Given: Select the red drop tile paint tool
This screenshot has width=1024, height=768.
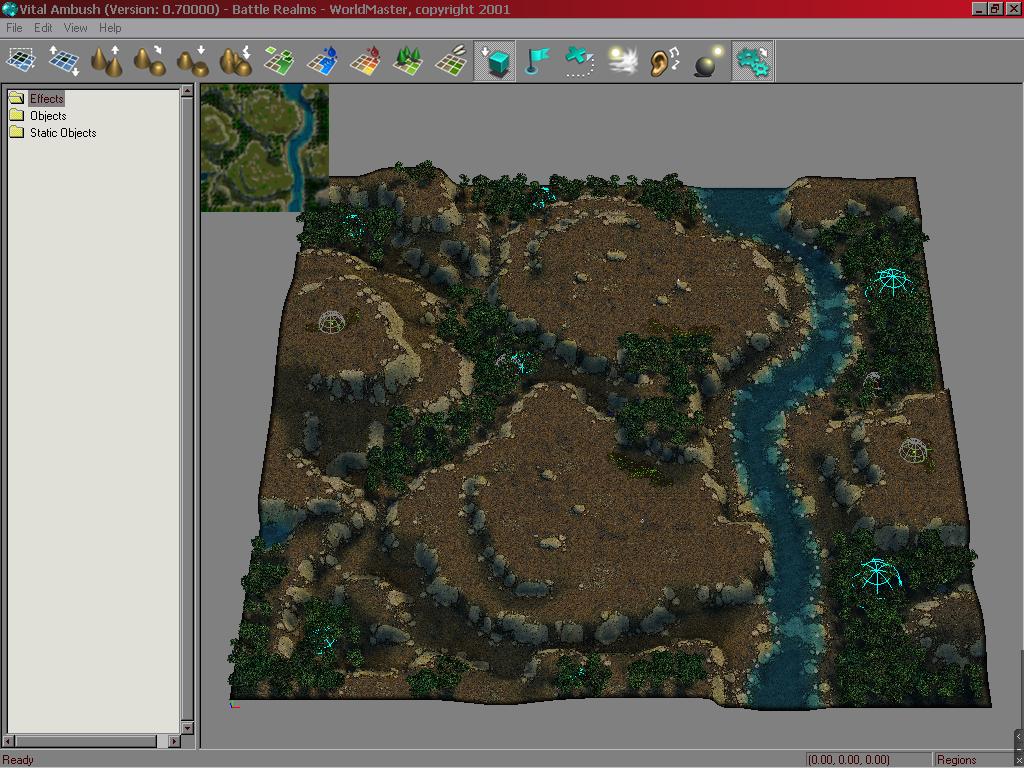Looking at the screenshot, I should click(x=365, y=61).
